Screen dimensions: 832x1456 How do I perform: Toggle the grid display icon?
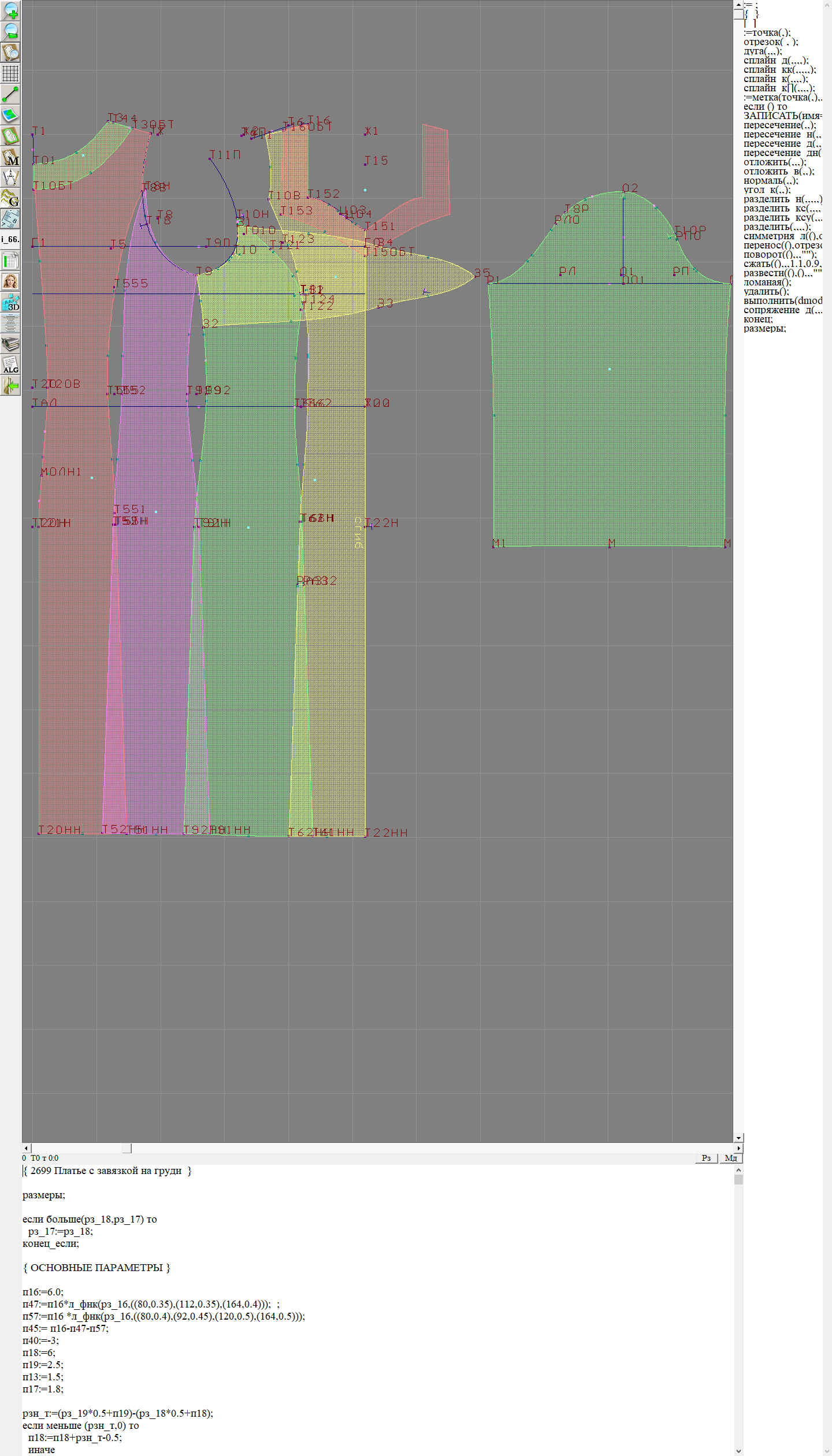point(10,73)
